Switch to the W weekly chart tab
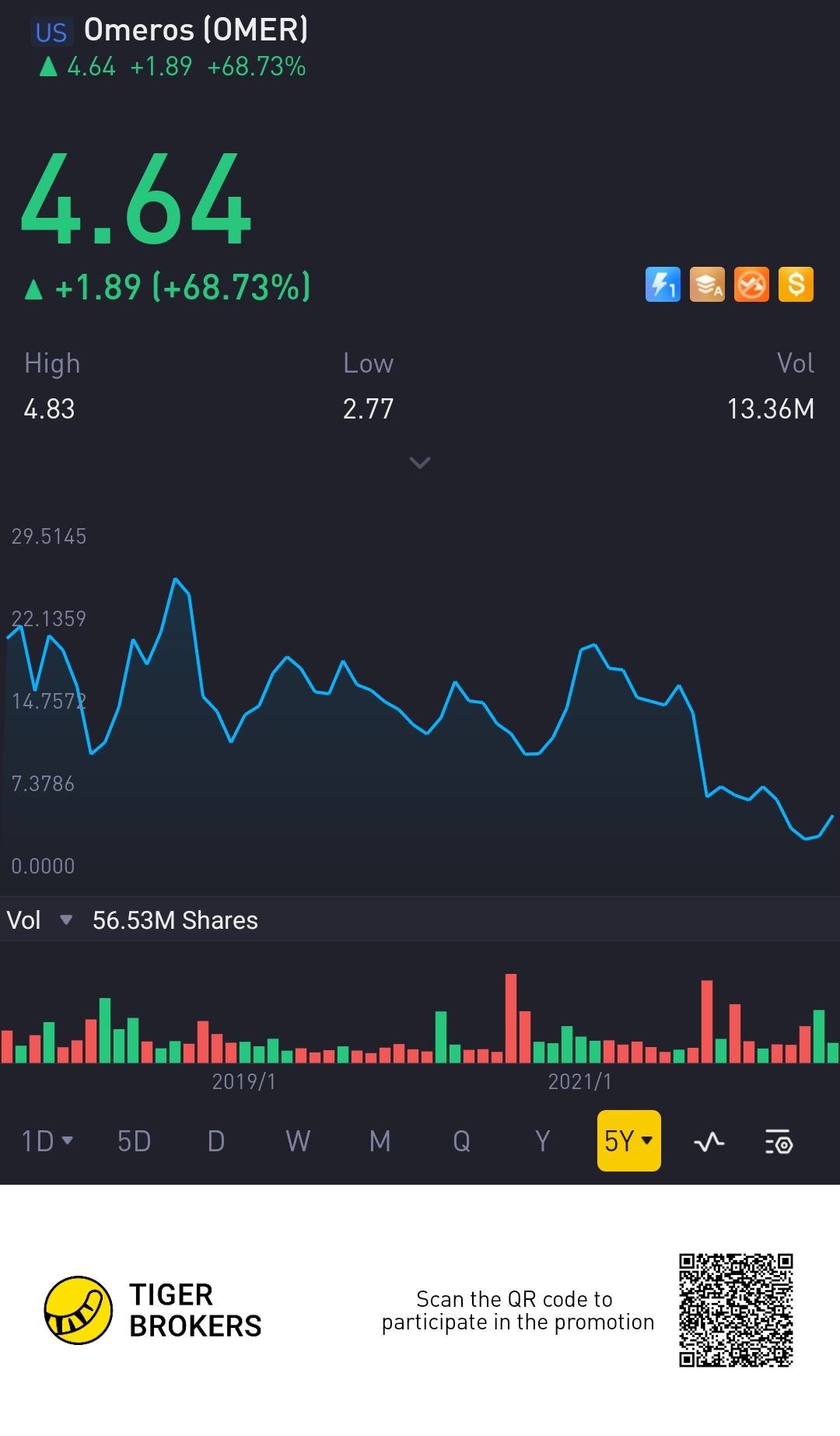This screenshot has height=1436, width=840. [x=298, y=1141]
